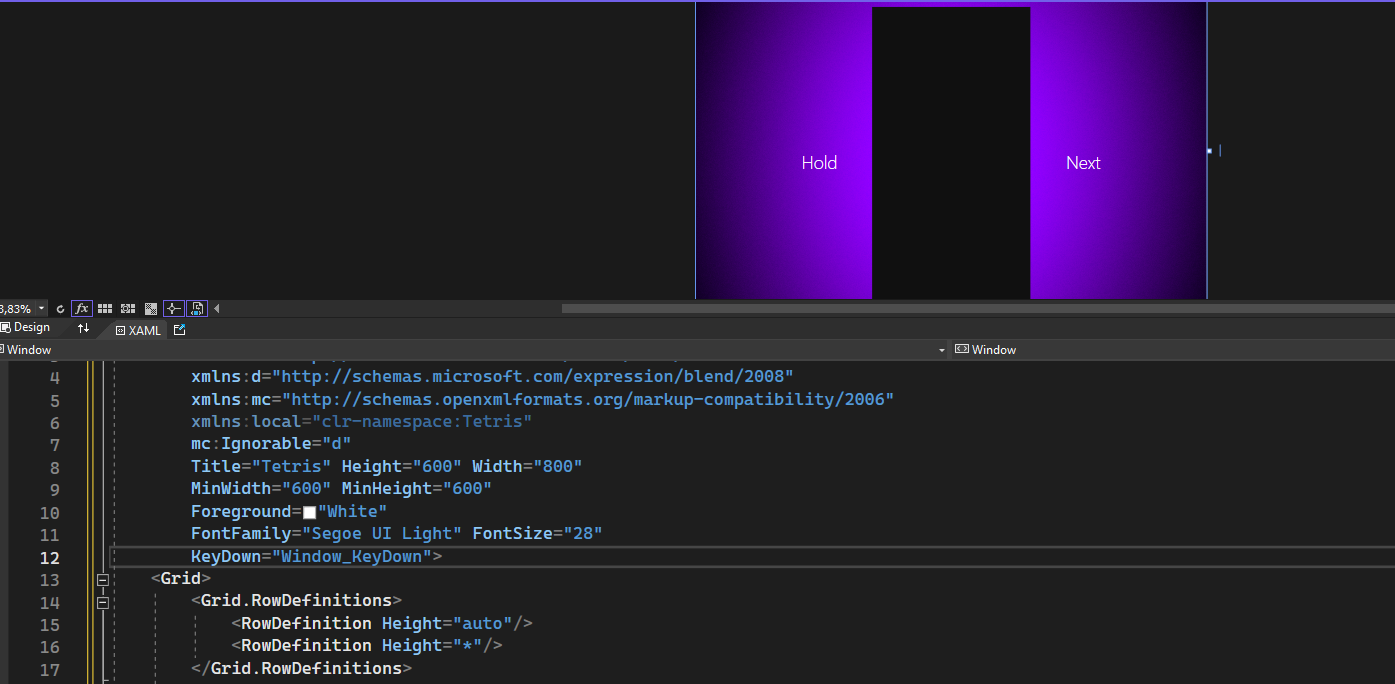
Task: Switch to the Design tab
Action: 26,327
